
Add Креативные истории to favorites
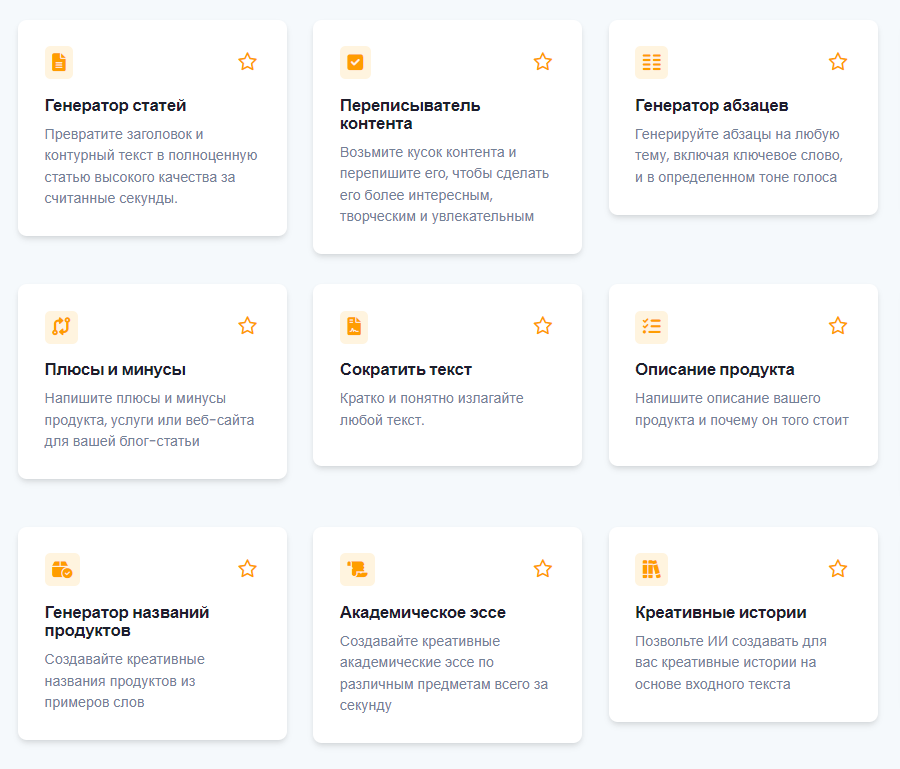[x=838, y=569]
